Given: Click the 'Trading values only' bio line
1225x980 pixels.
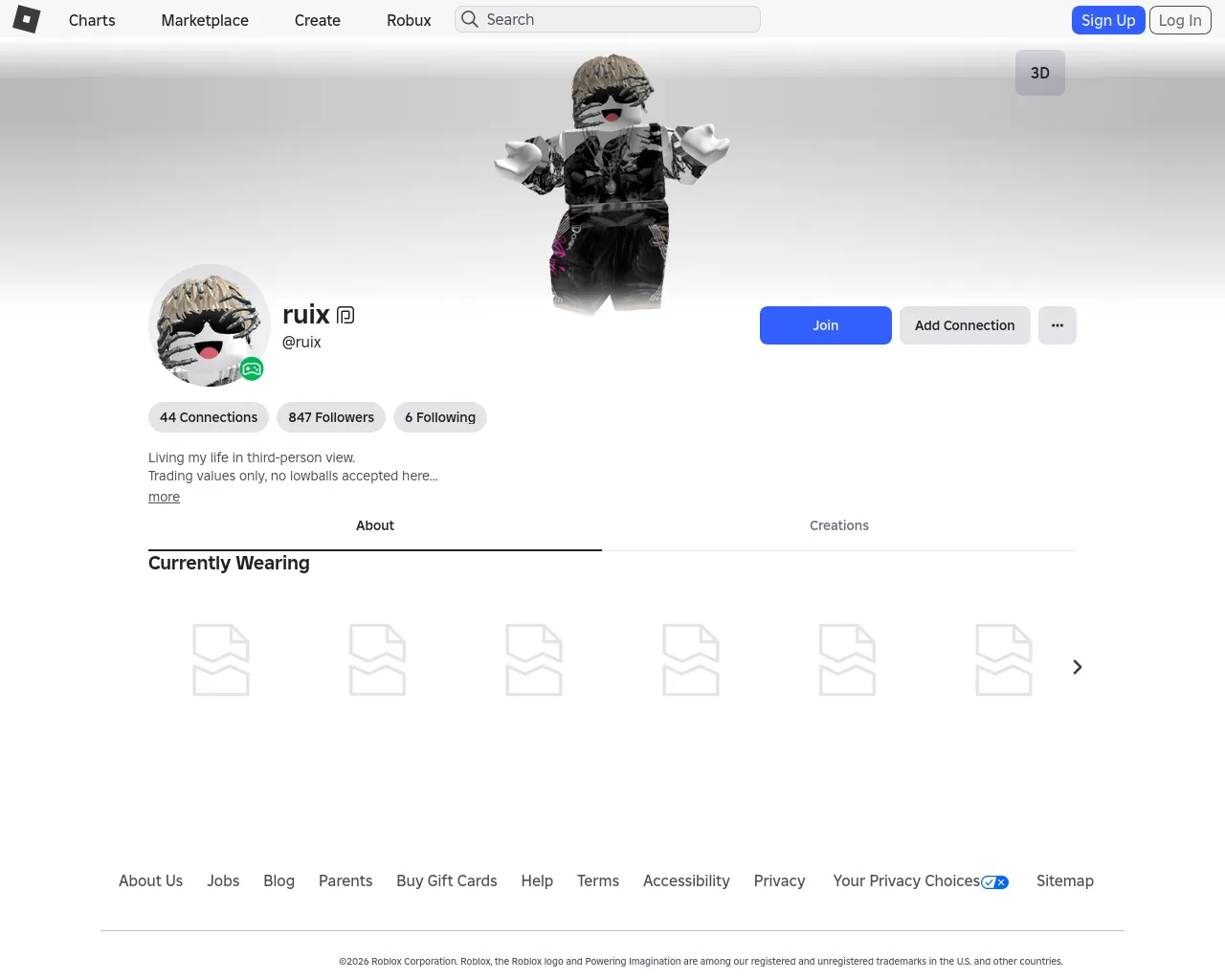Looking at the screenshot, I should point(293,476).
